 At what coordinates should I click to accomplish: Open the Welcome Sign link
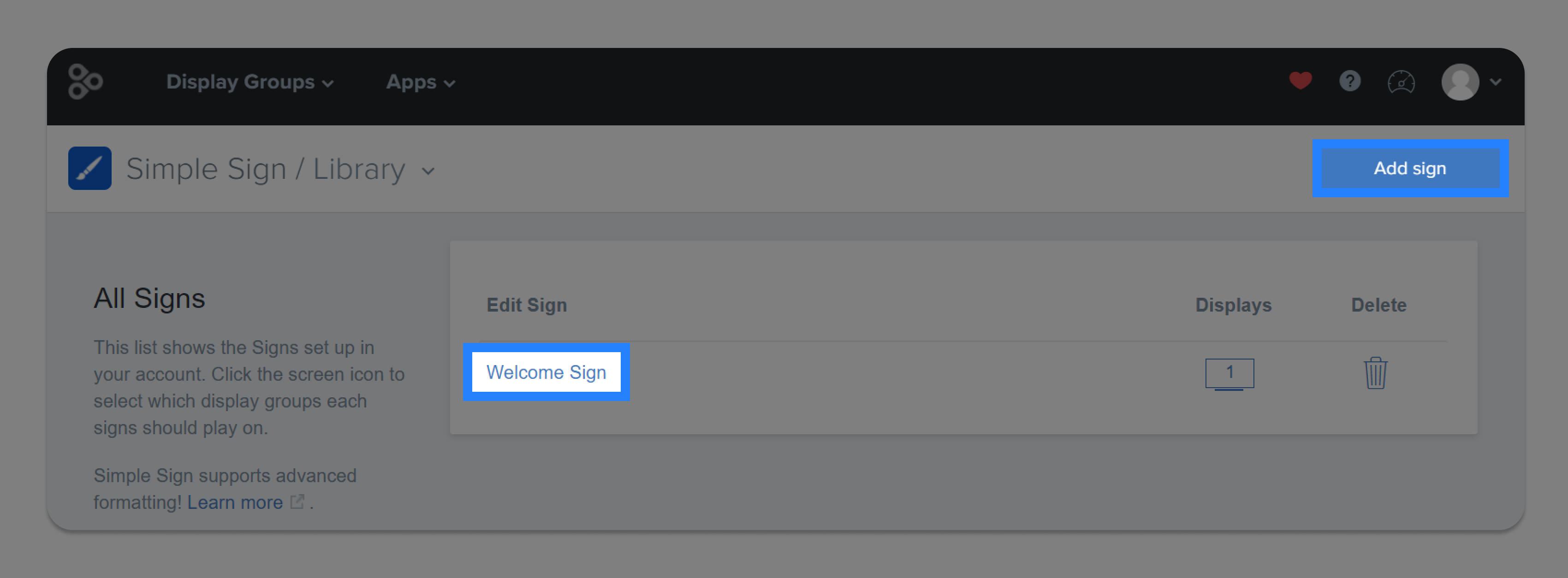point(546,372)
